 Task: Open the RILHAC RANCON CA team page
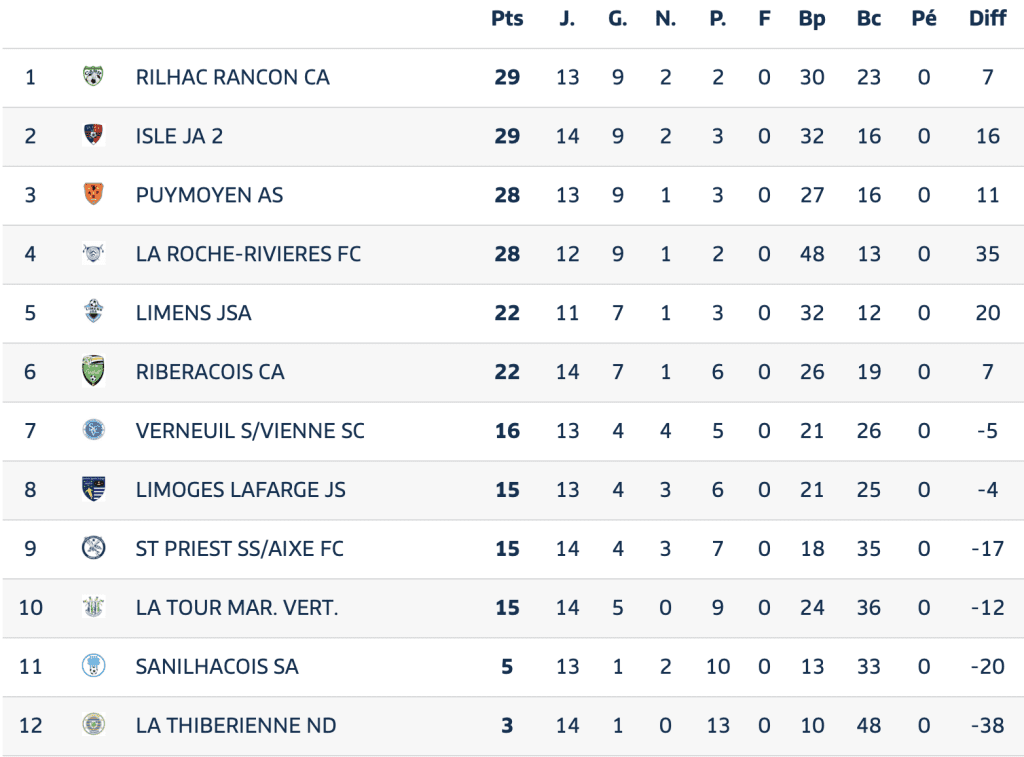(x=232, y=77)
